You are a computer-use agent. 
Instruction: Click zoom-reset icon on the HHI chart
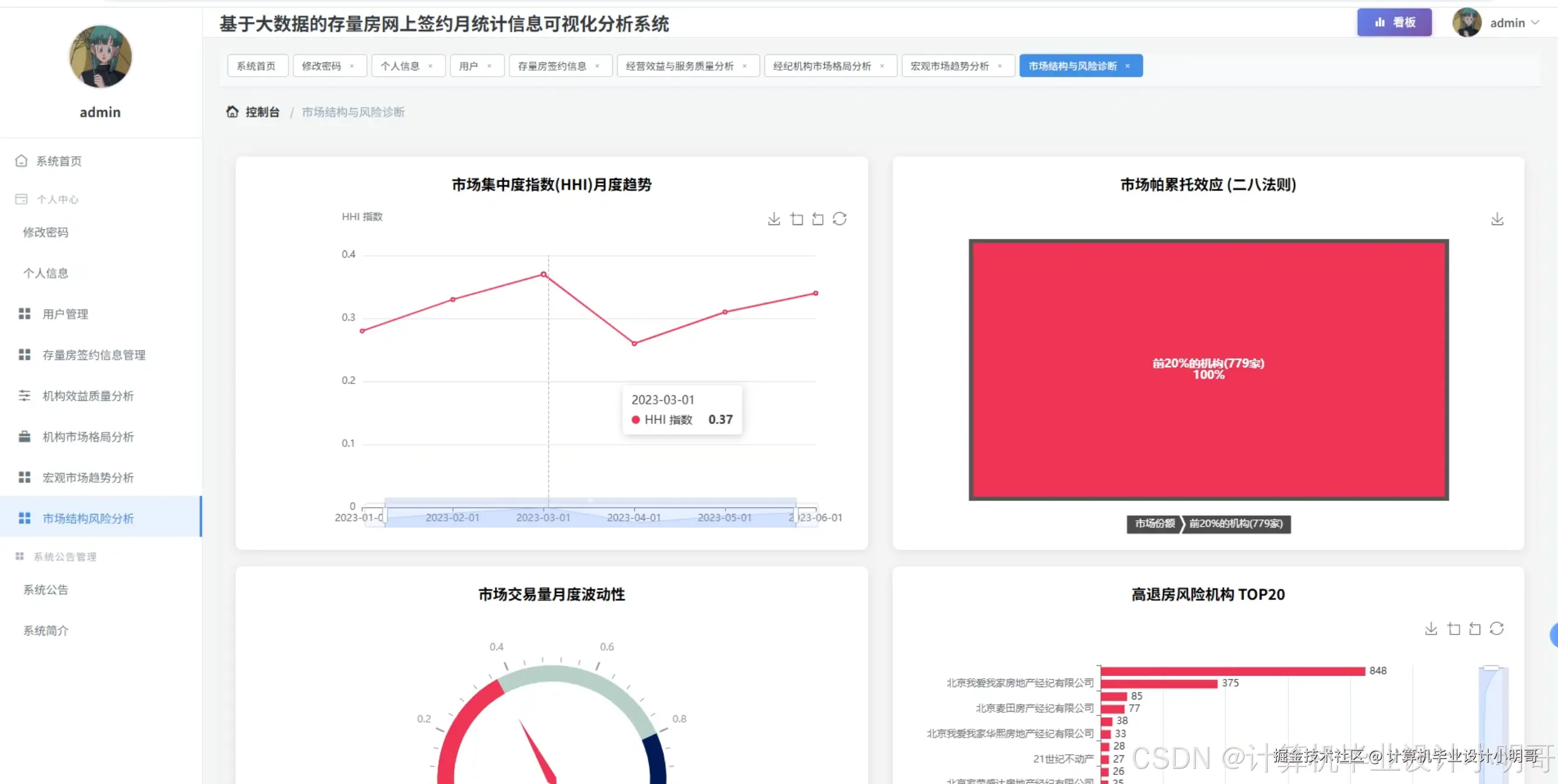[x=818, y=219]
